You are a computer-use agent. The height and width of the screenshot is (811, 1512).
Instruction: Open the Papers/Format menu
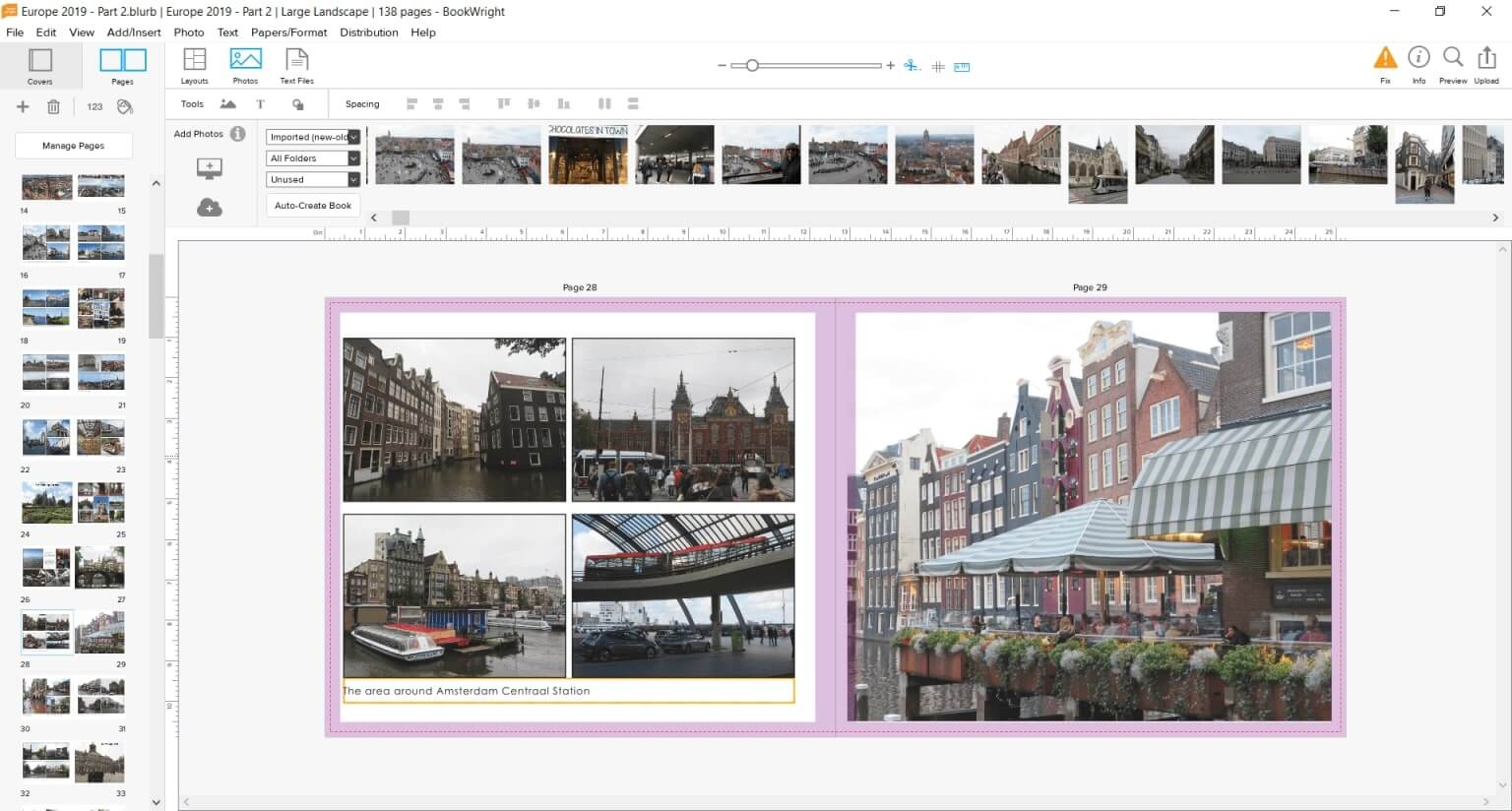[x=288, y=32]
